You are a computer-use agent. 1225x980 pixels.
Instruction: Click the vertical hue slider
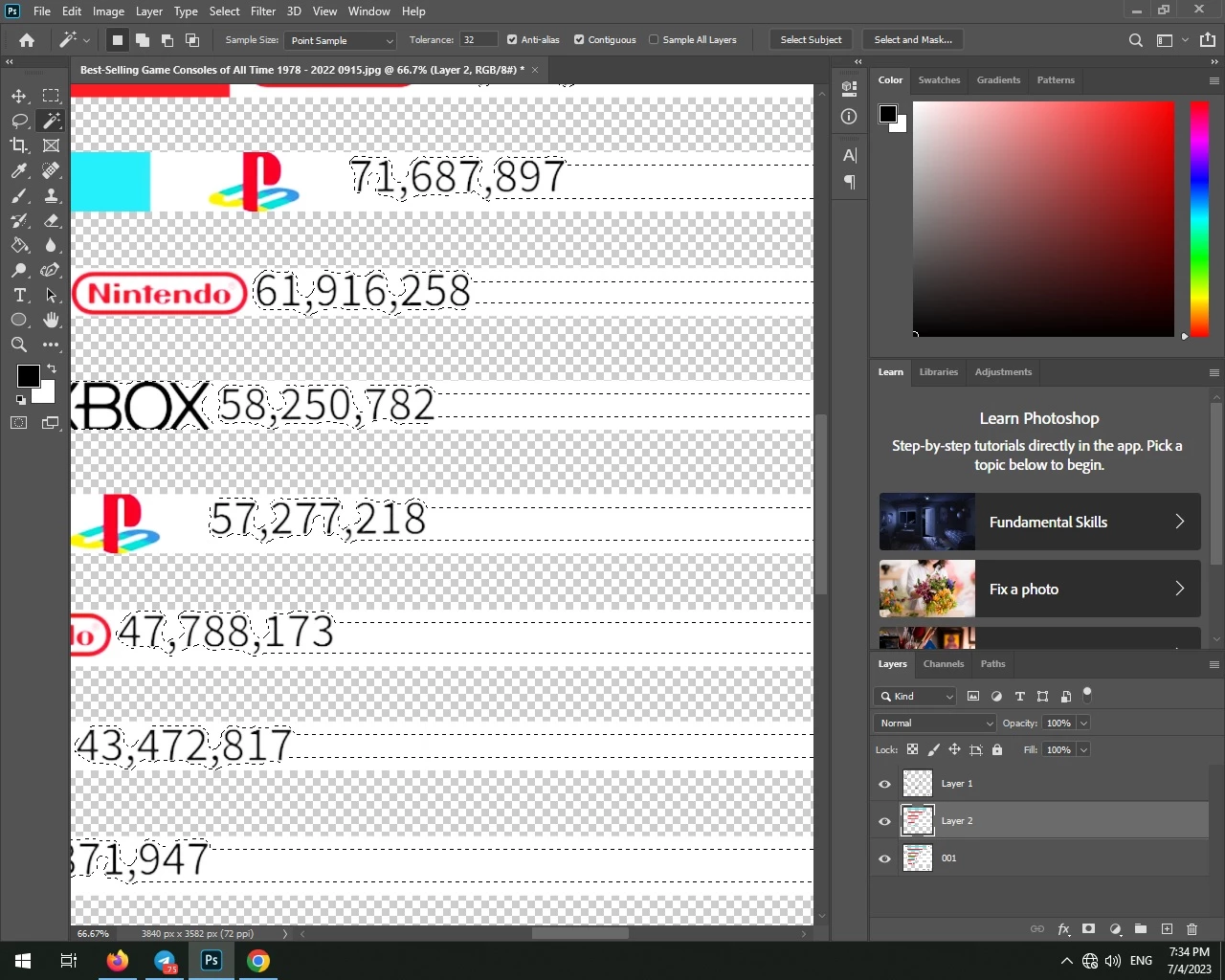[1199, 219]
